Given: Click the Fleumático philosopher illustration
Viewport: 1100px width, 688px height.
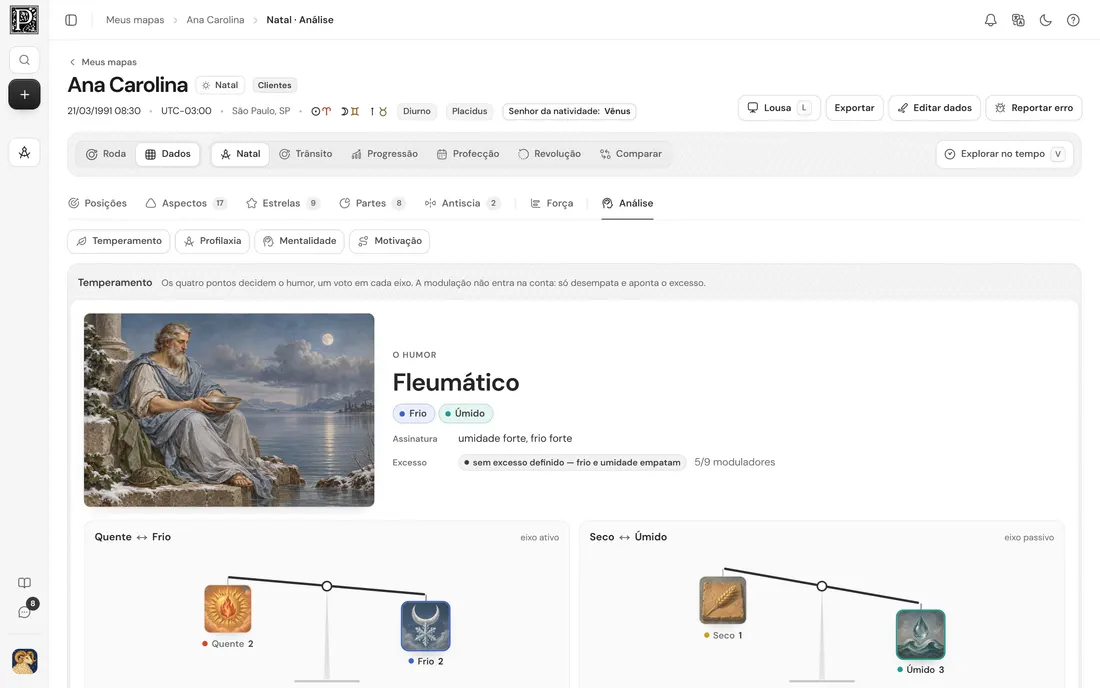Looking at the screenshot, I should click(x=229, y=410).
